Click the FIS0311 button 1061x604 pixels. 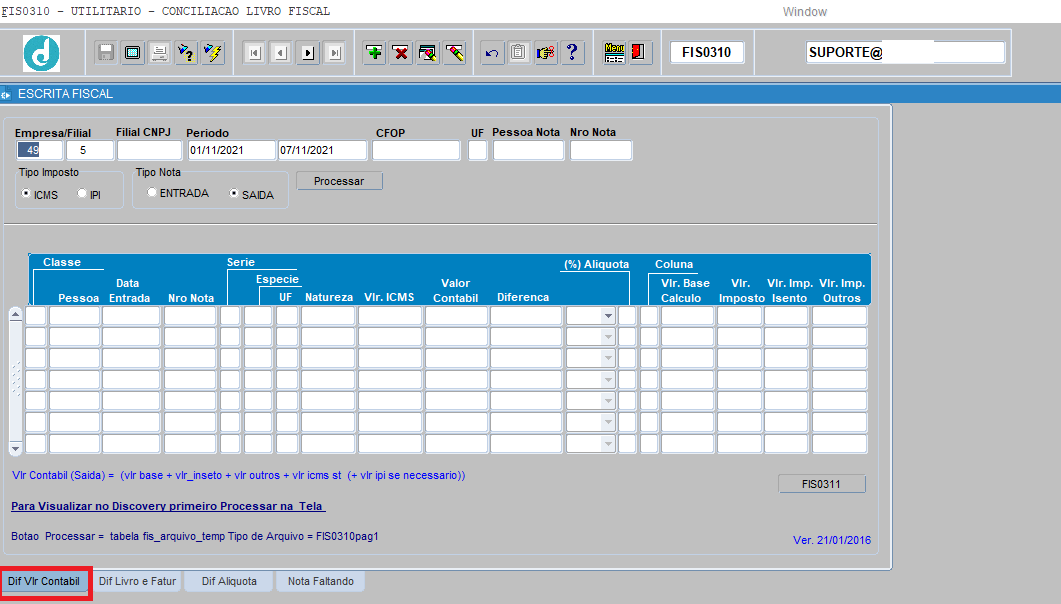[x=821, y=484]
